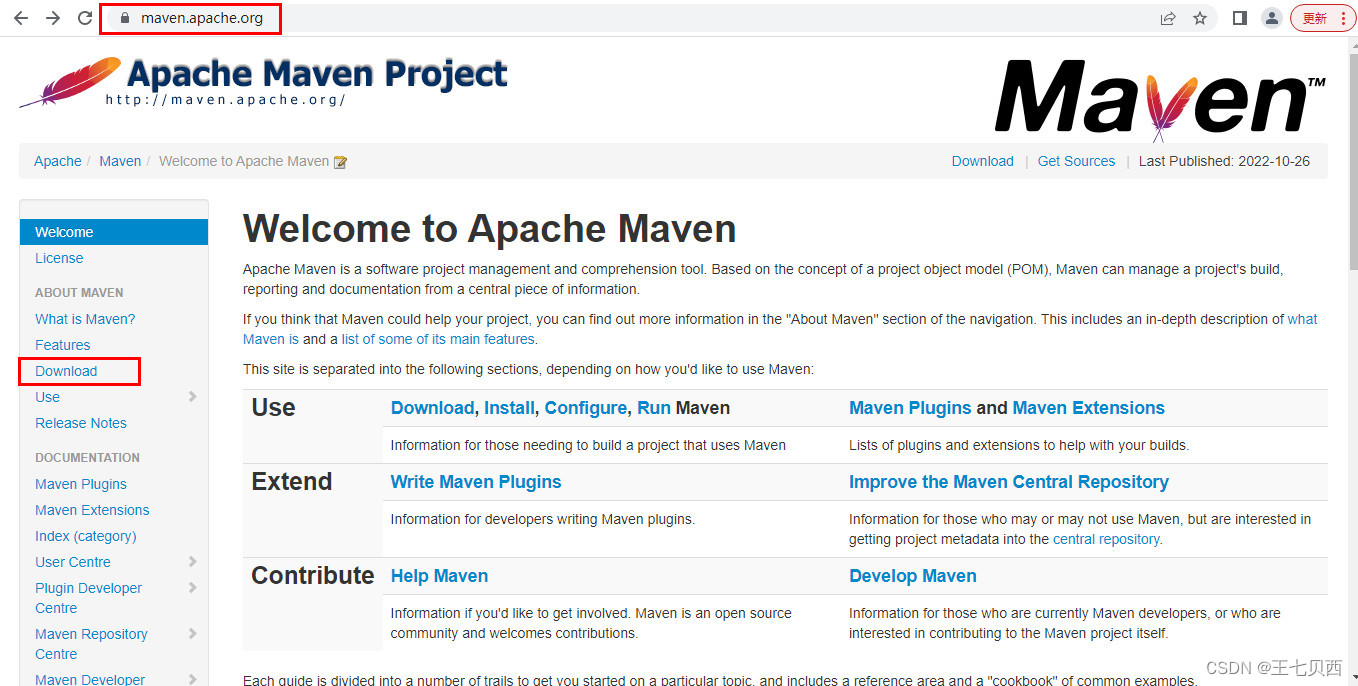This screenshot has height=686, width=1358.
Task: Open Release Notes in the sidebar
Action: [81, 423]
